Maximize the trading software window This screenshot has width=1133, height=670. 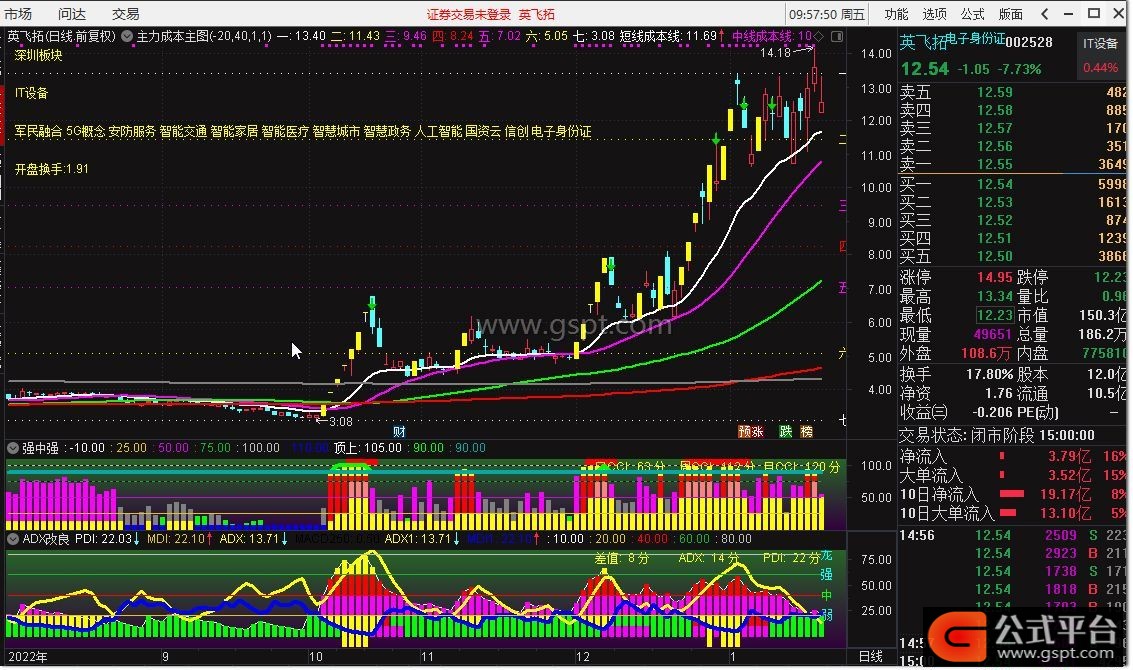1094,14
